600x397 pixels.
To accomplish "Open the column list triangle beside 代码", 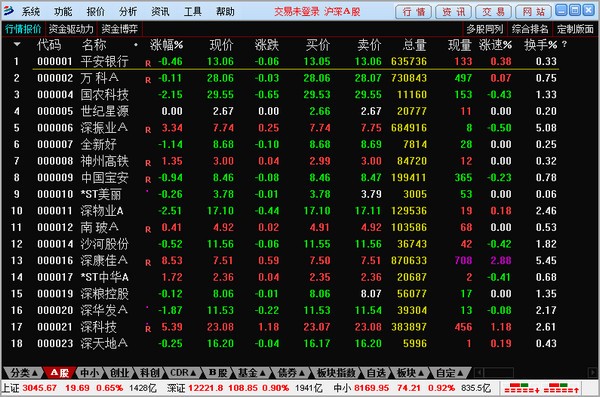I will [x=17, y=44].
